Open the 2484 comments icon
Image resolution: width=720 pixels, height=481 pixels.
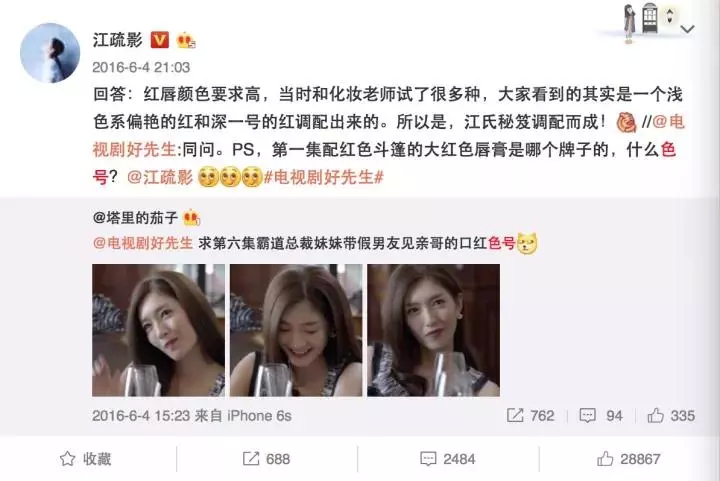click(x=428, y=459)
